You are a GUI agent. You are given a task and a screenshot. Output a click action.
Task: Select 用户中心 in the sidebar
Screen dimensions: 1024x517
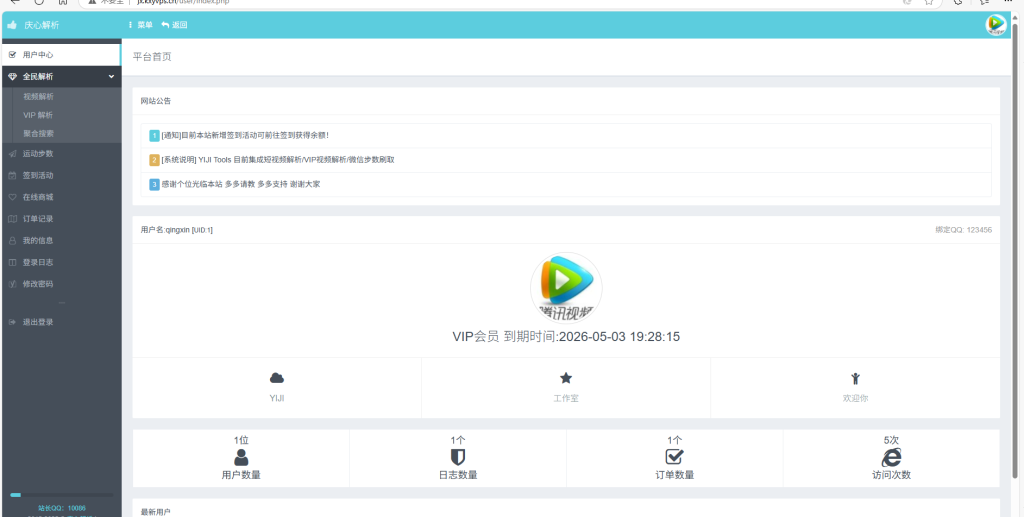coord(61,55)
